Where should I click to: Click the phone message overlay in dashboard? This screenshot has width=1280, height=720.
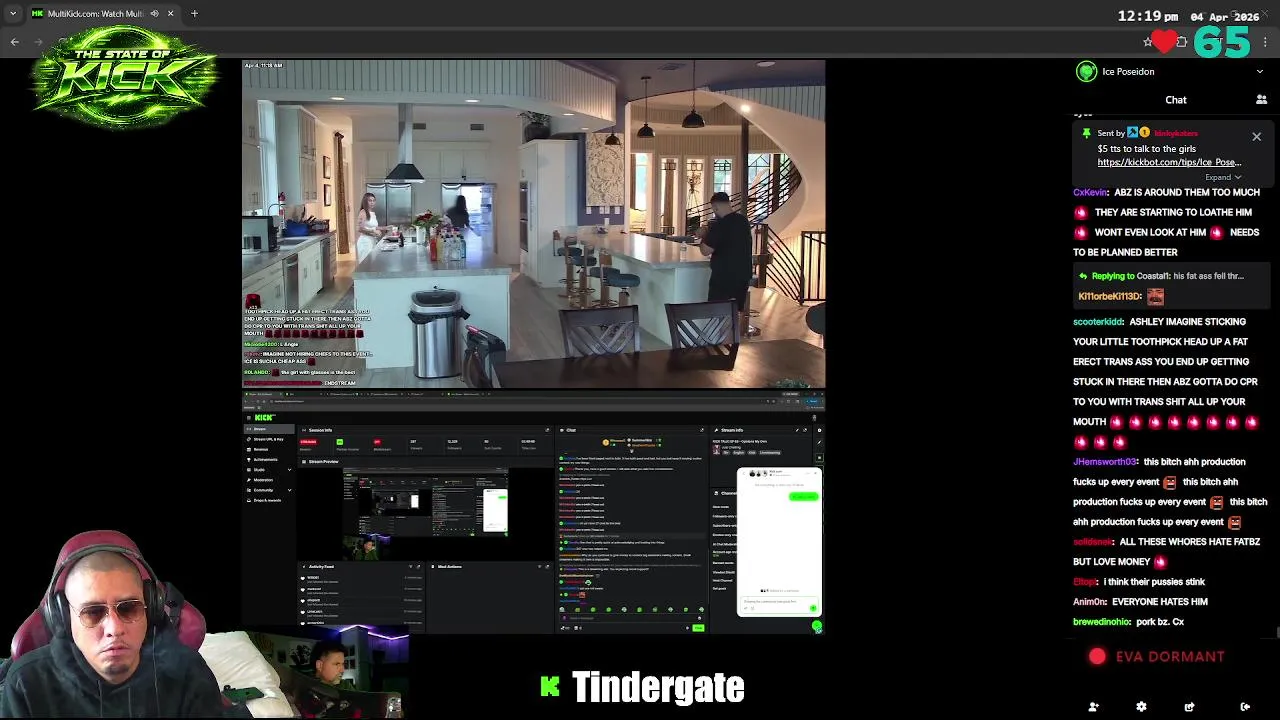[779, 541]
